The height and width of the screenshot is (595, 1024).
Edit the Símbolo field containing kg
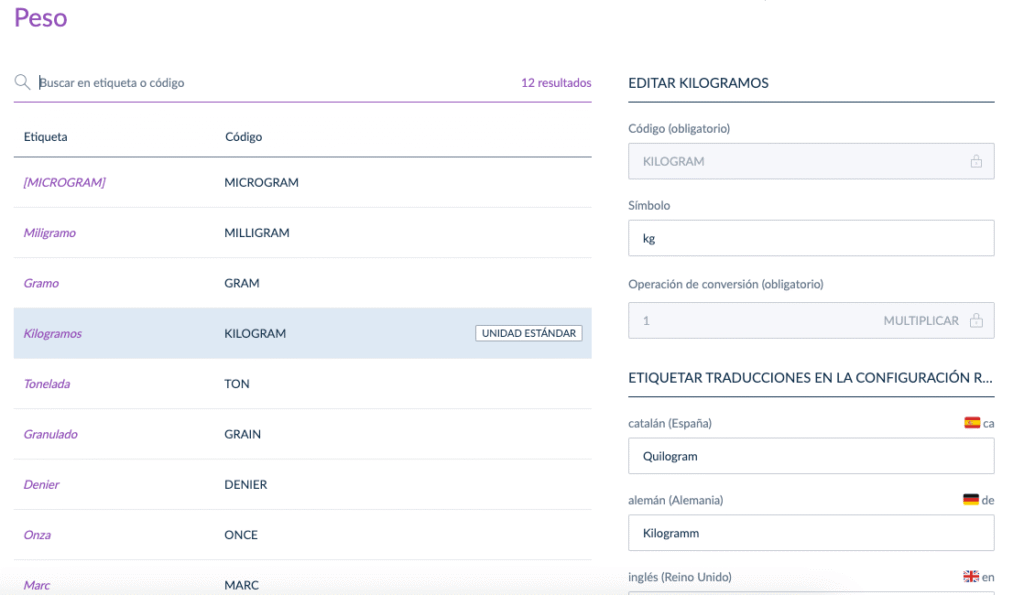pos(811,238)
